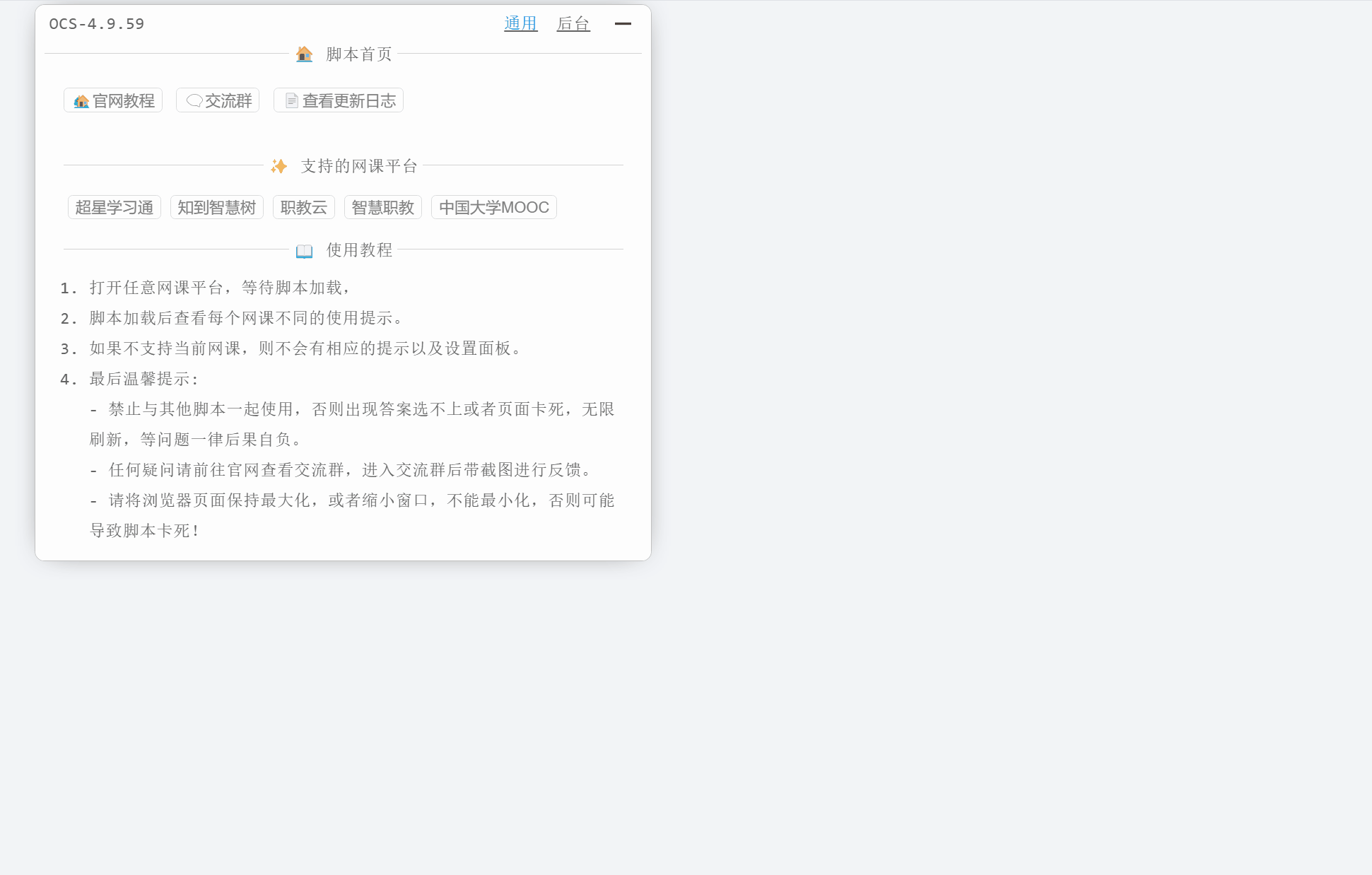Click the sparkle icon before 支持的网课平台

(278, 167)
